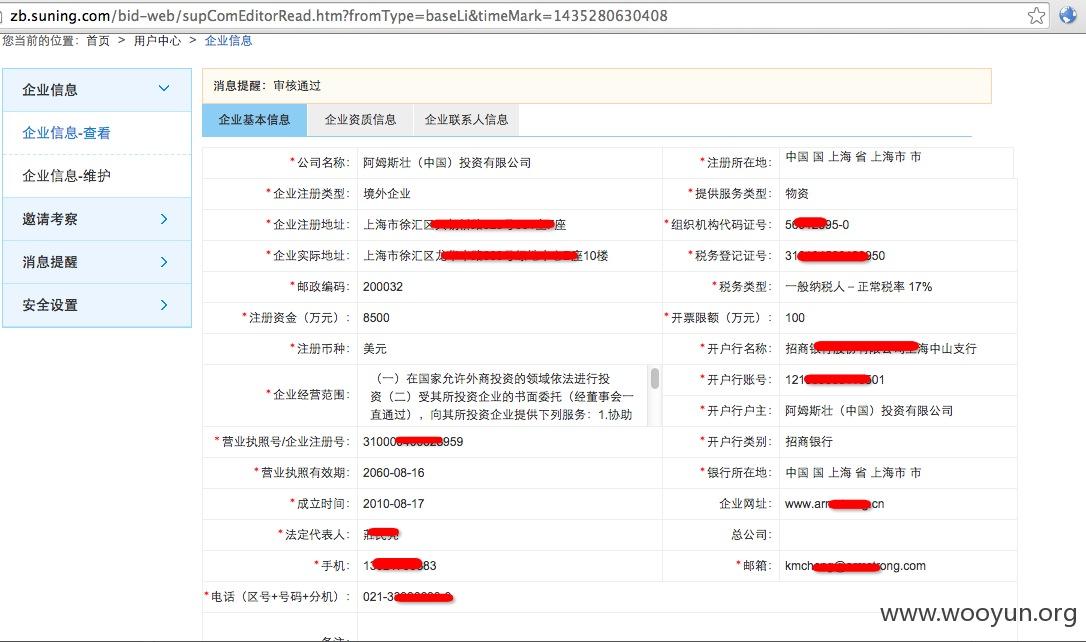Select company name 阿姆斯壮（中国）投资有限公司 in 公司名称 row
This screenshot has width=1086, height=642.
[447, 163]
